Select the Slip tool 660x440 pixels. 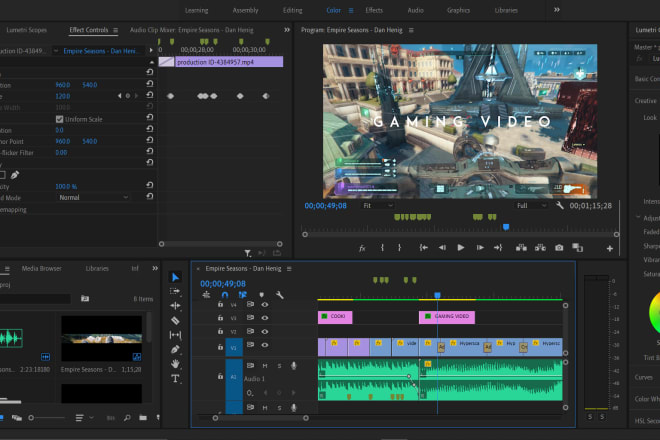click(175, 335)
